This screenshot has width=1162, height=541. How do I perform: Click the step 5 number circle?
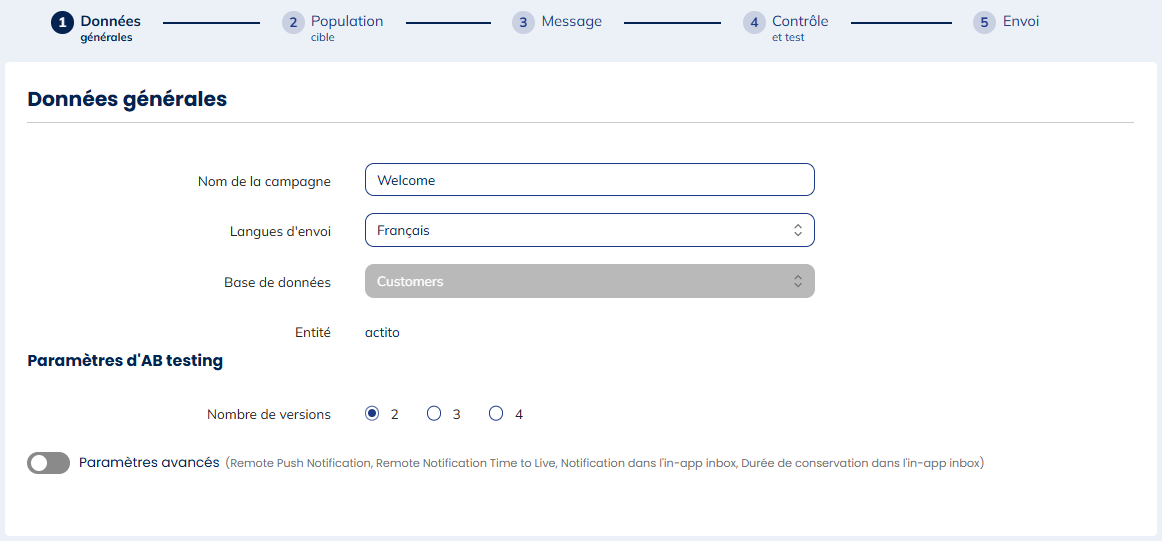[984, 23]
